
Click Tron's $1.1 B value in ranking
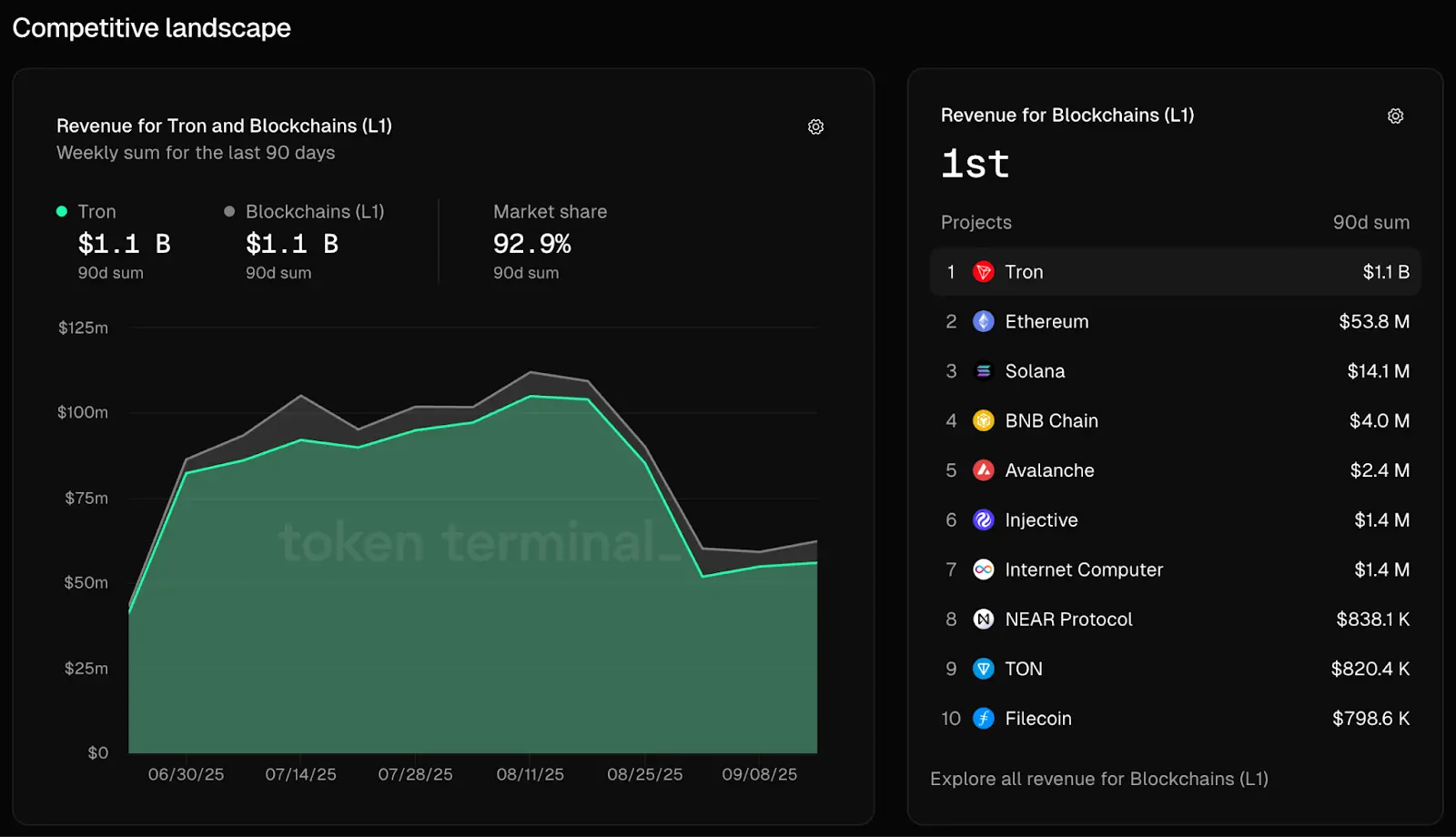[x=1385, y=272]
